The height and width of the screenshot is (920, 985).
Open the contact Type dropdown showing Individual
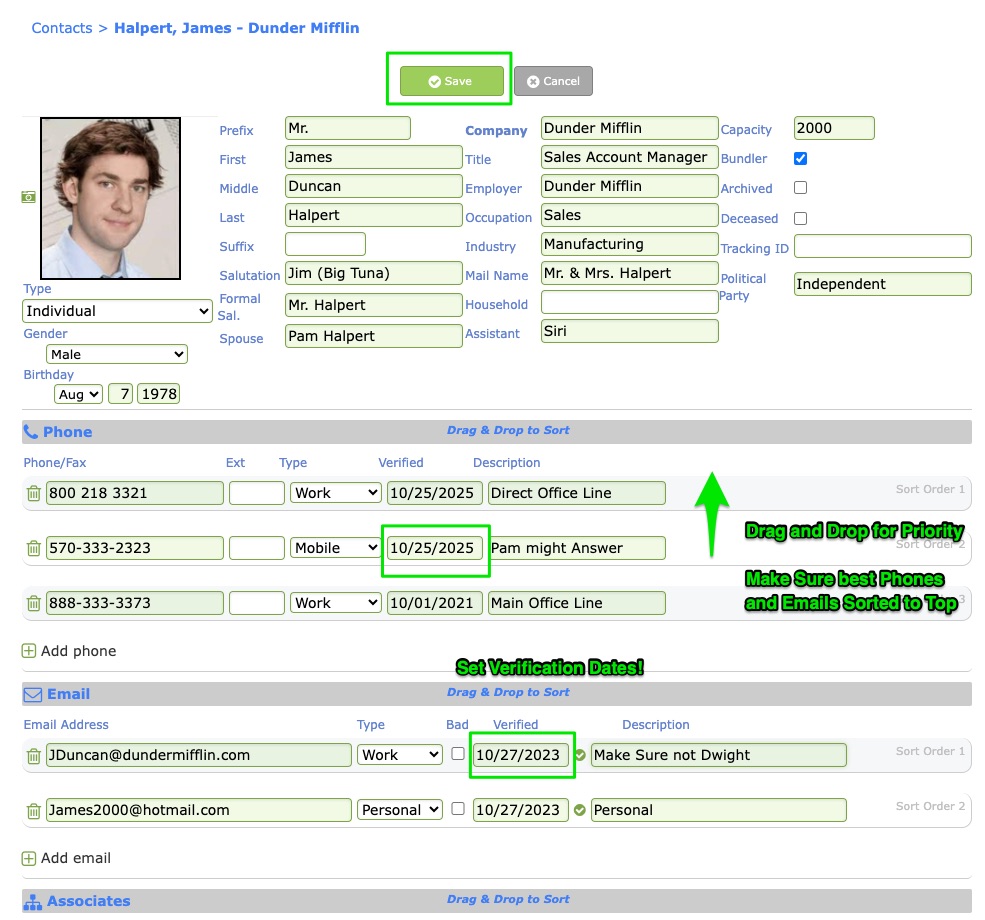point(117,311)
